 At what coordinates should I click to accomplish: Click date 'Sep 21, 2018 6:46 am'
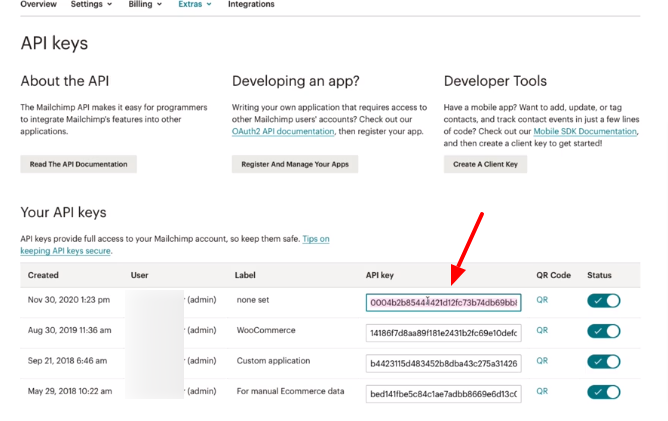point(67,361)
